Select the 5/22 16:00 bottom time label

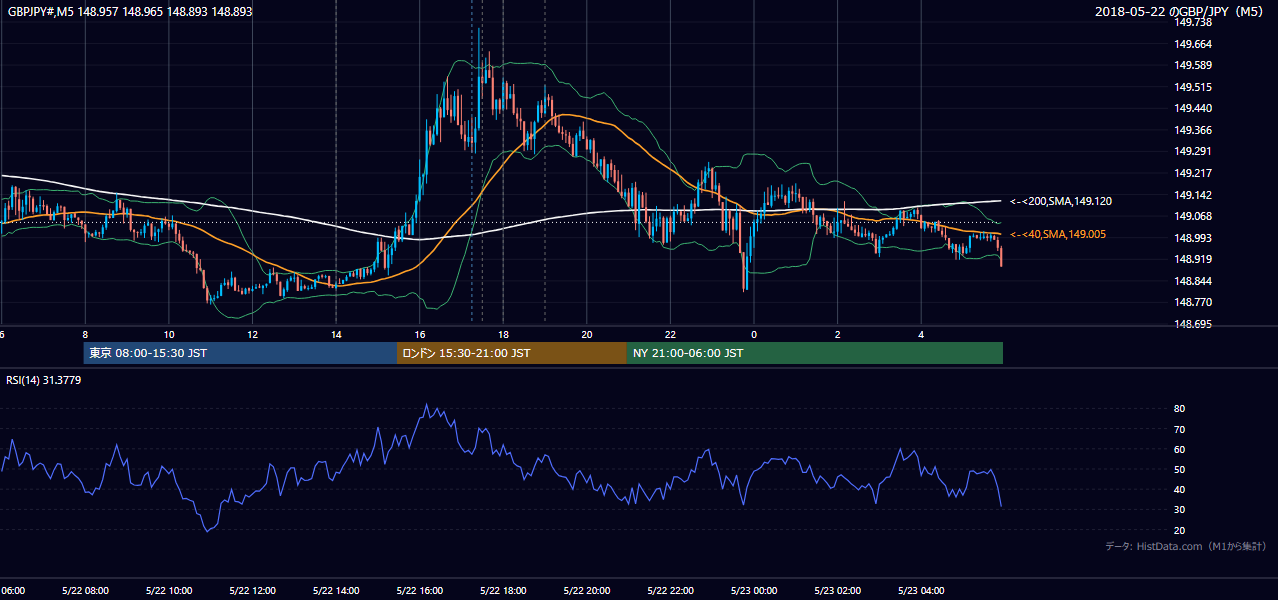(x=420, y=591)
